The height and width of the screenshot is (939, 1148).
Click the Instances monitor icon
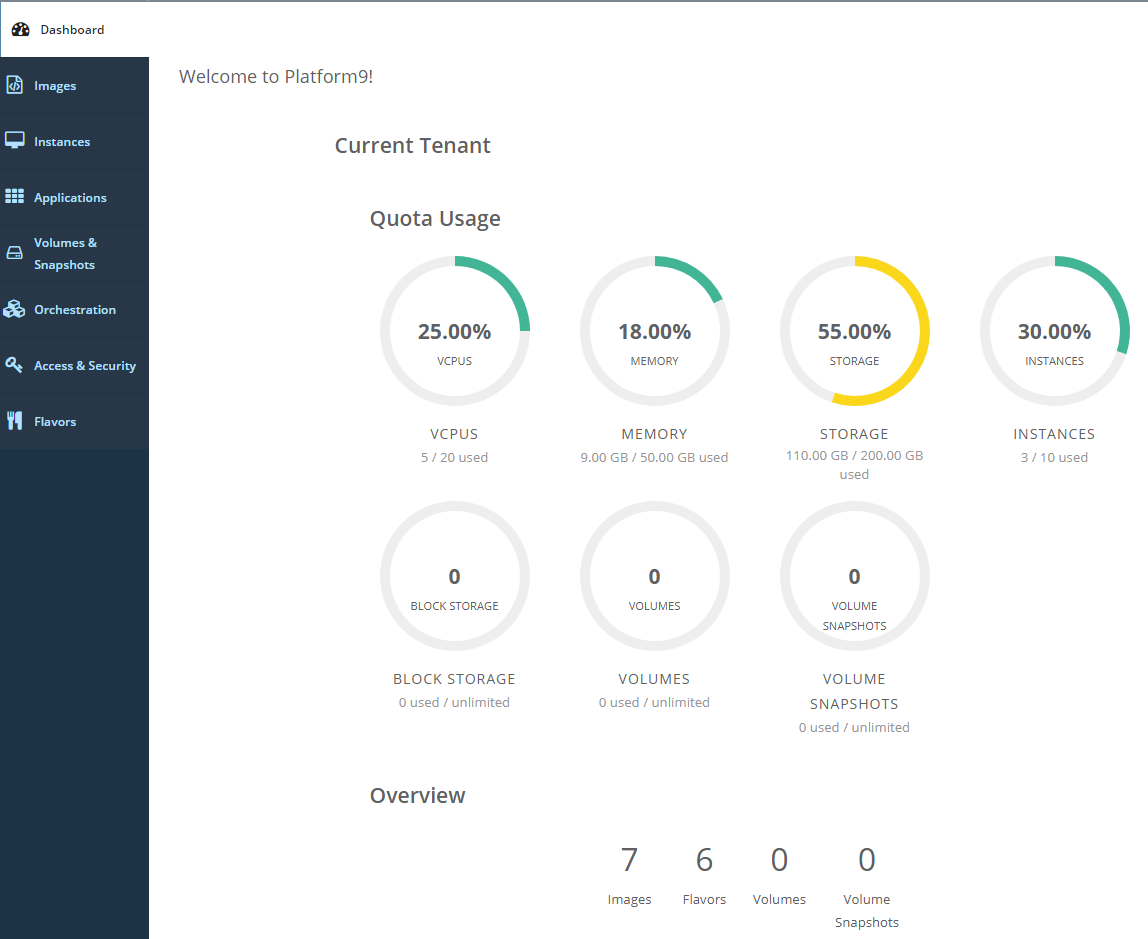pos(15,141)
